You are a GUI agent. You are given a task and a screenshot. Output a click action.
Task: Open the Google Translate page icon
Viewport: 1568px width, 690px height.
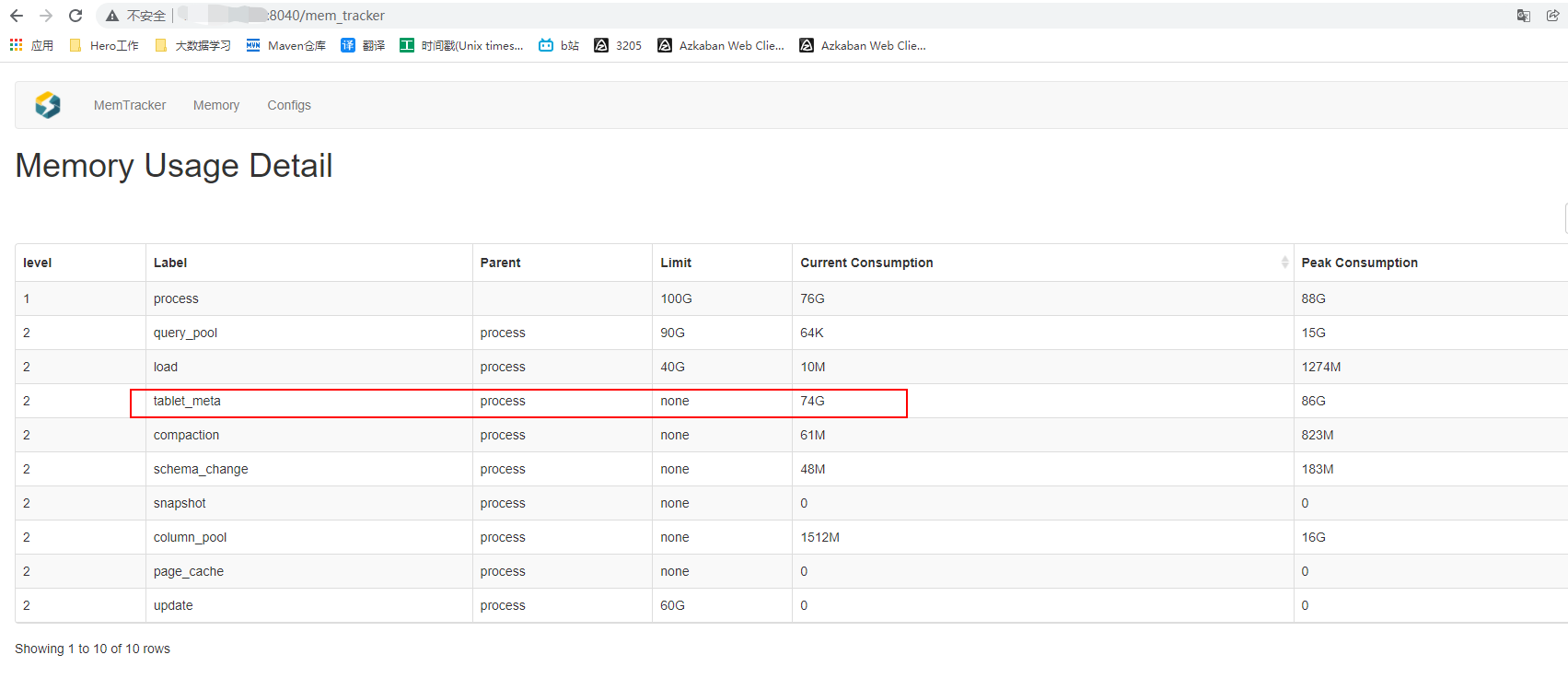(x=1524, y=16)
